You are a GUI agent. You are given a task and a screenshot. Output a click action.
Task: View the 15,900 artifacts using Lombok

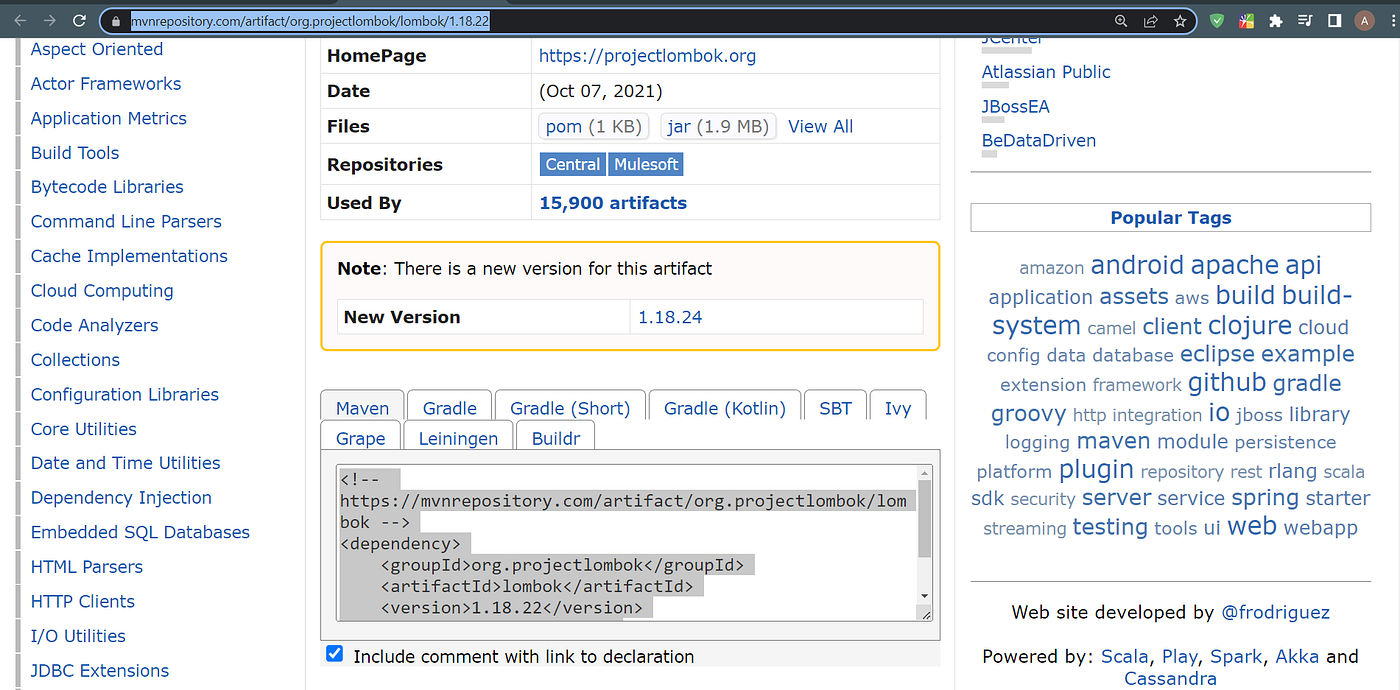(612, 202)
